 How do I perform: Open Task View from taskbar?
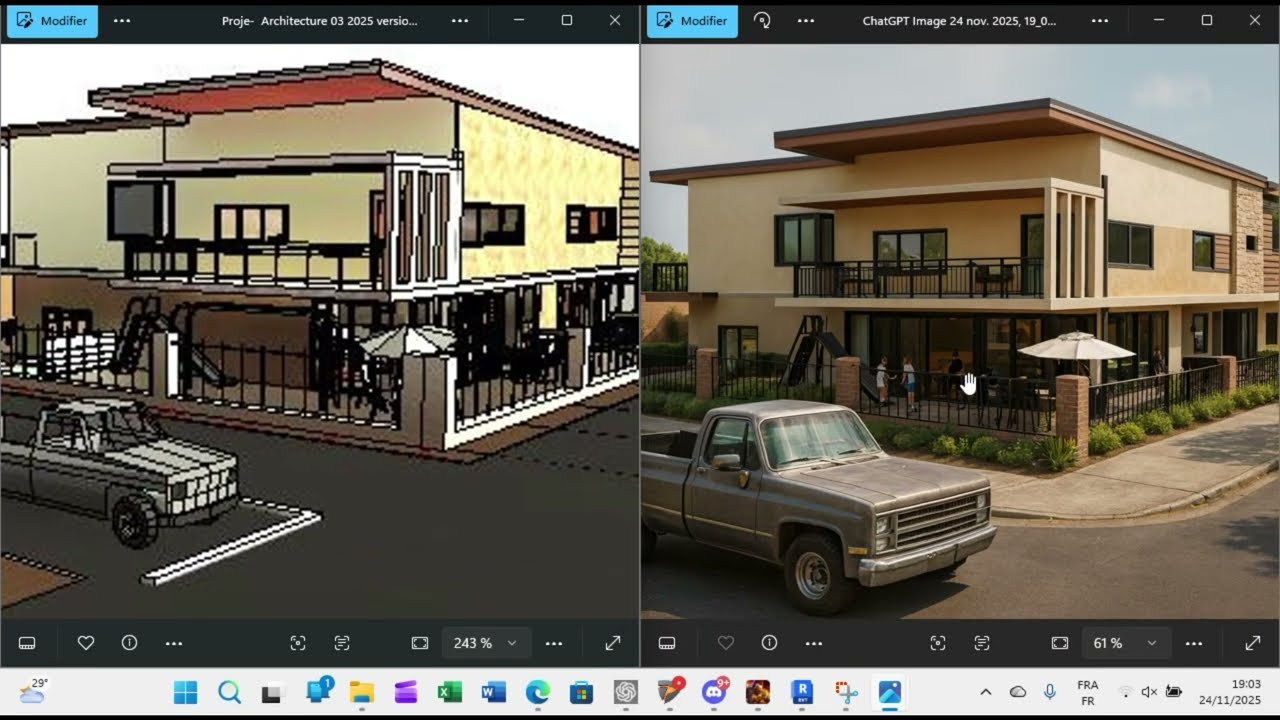(x=273, y=692)
